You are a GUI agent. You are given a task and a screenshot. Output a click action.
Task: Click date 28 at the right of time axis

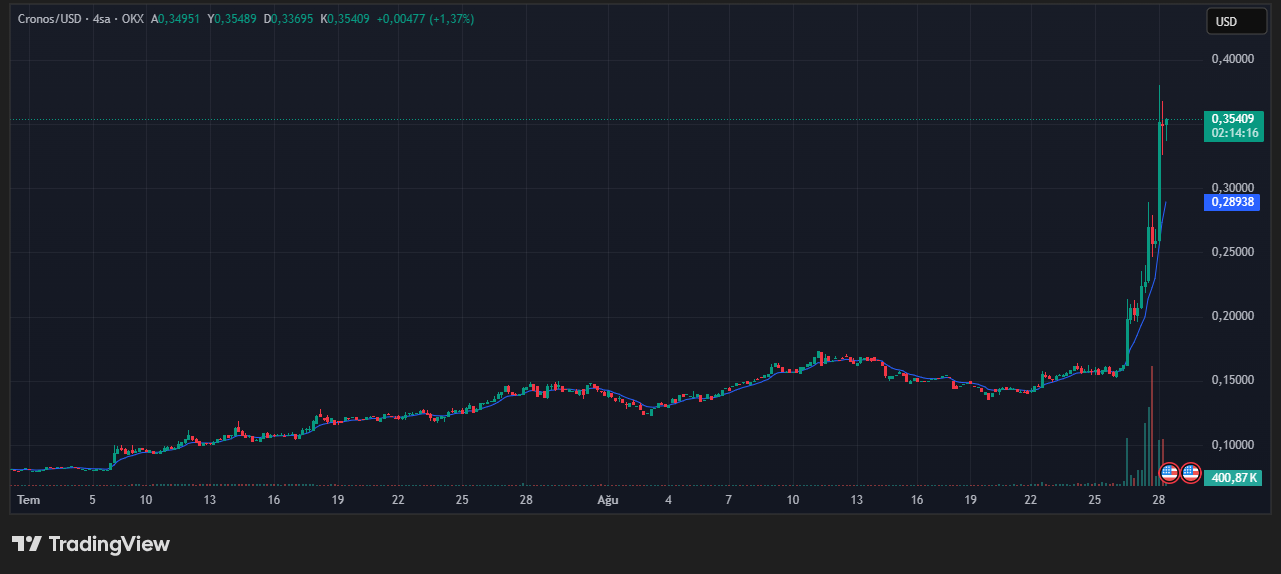tap(1158, 500)
